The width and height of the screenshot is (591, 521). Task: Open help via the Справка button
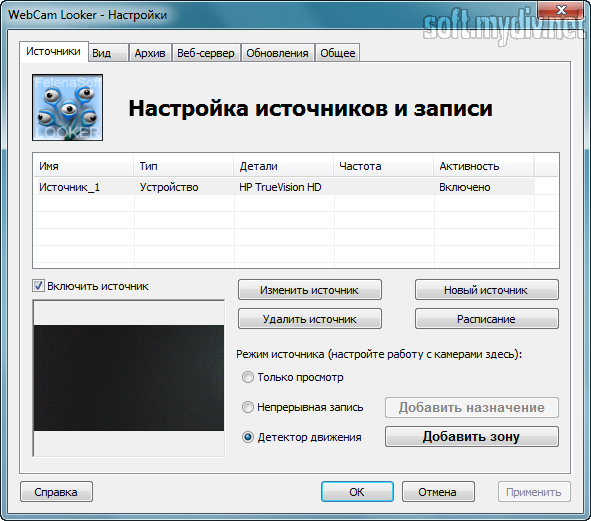click(x=56, y=492)
